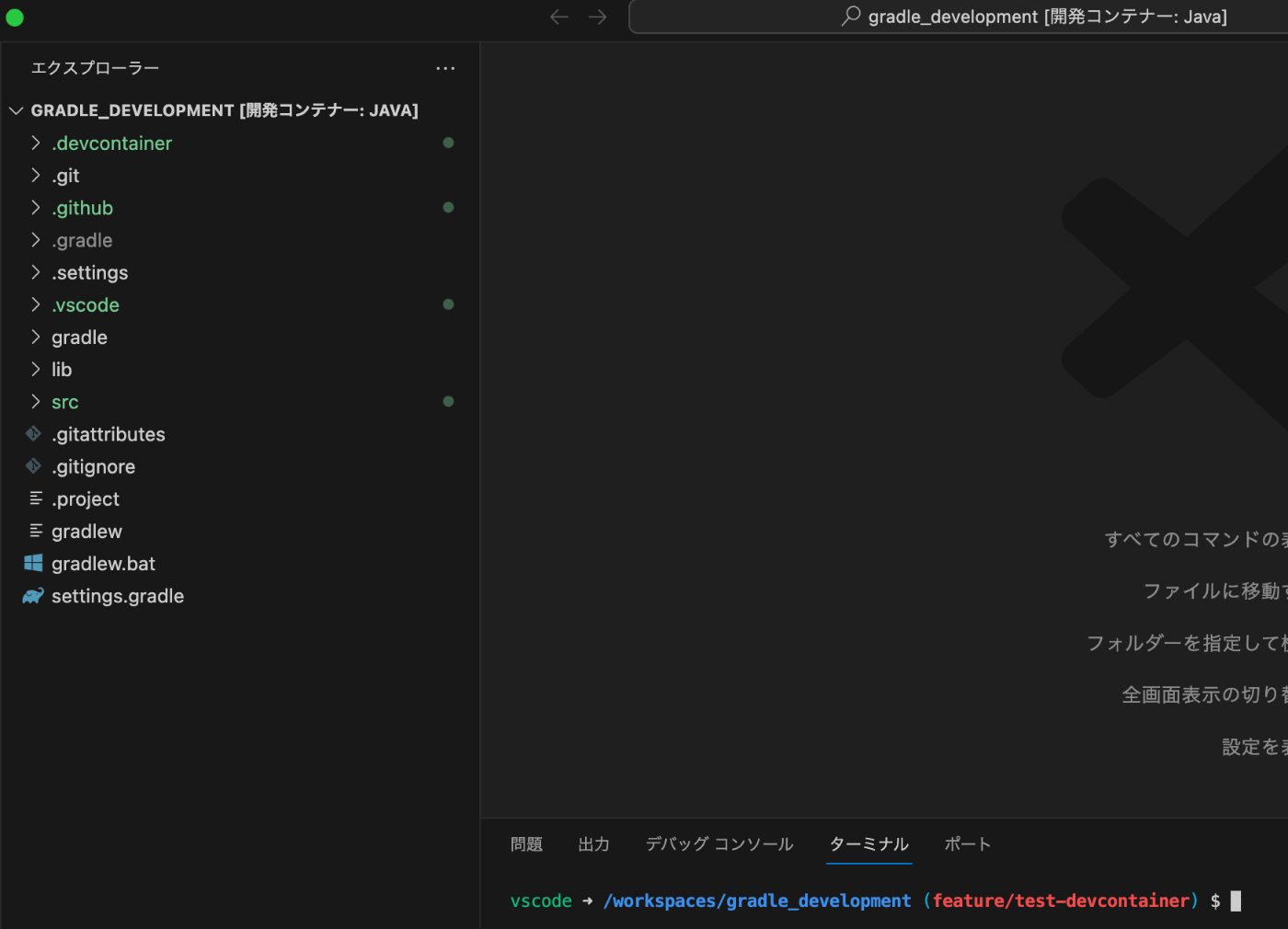Click the search icon in the command center
Image resolution: width=1288 pixels, height=929 pixels.
(851, 17)
